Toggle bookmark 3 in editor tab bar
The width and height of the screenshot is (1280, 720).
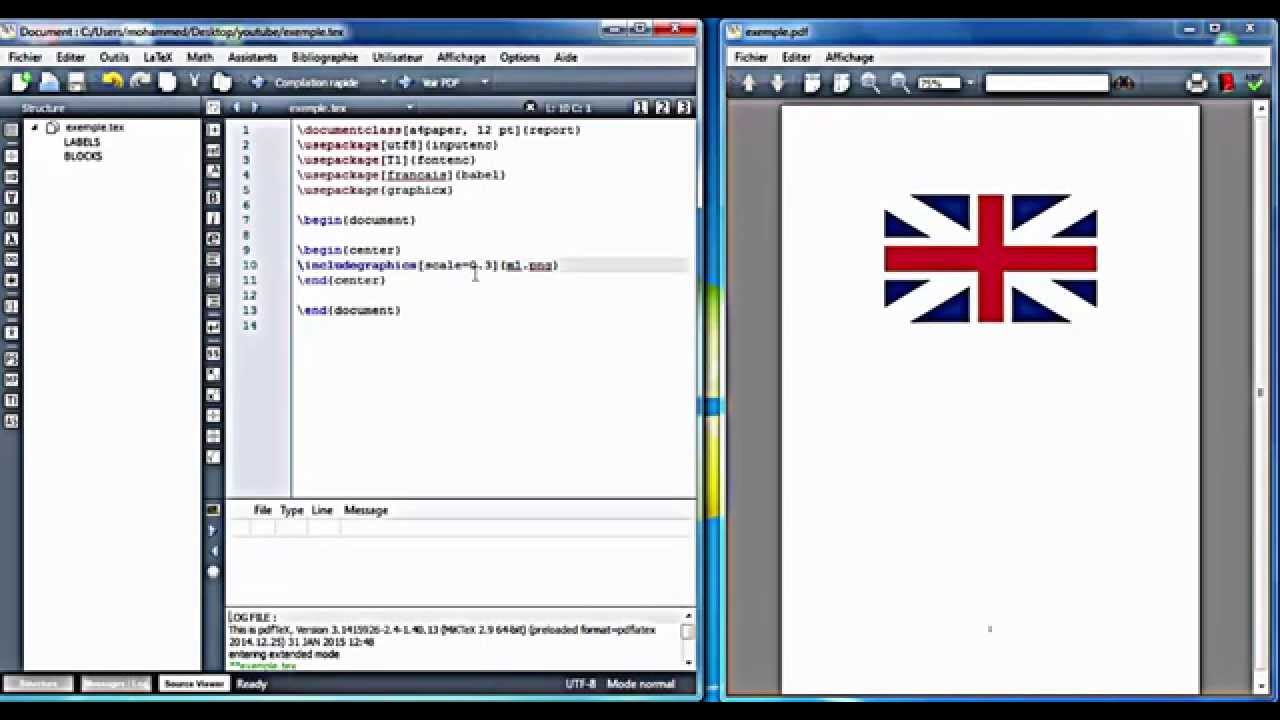684,107
